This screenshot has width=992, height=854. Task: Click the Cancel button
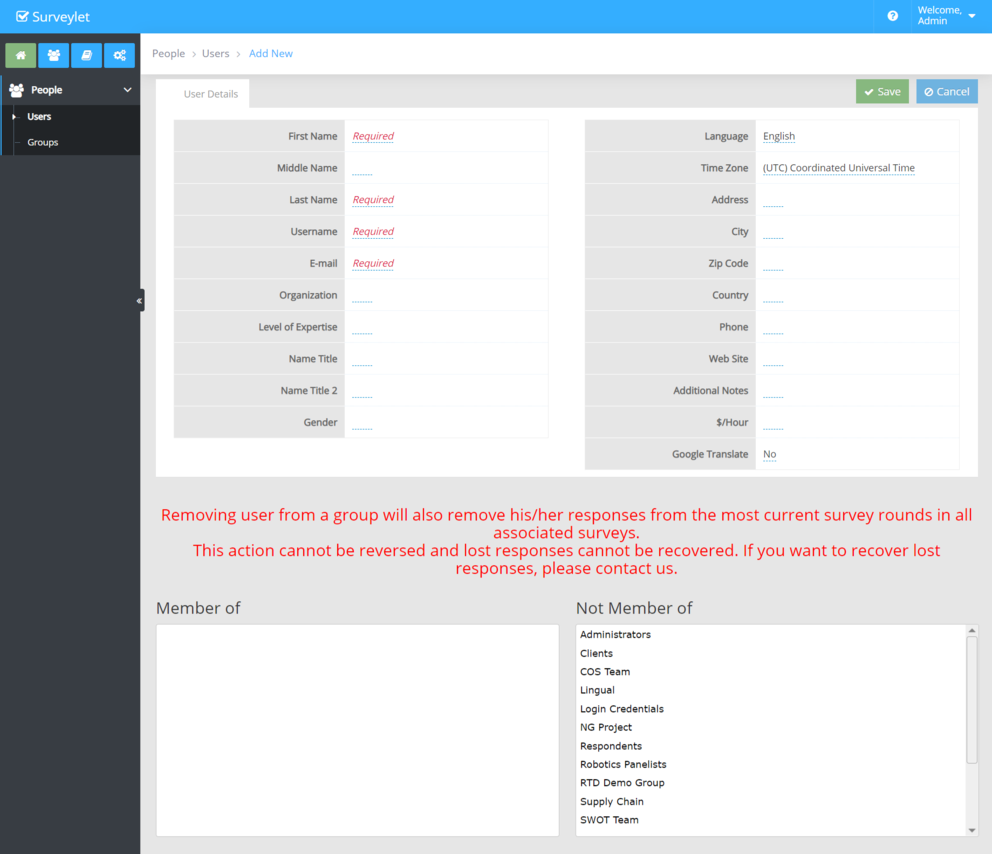pos(946,91)
